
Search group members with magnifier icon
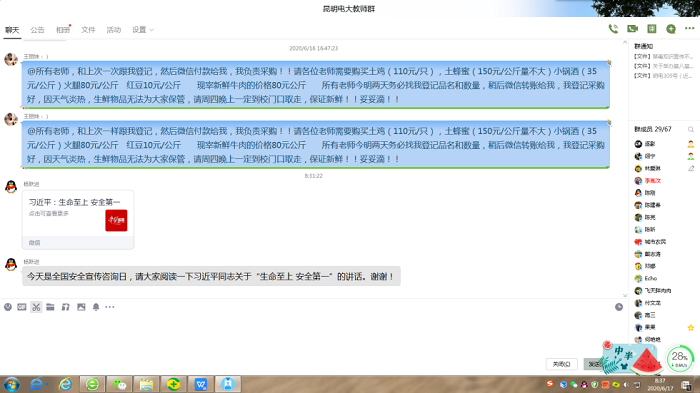[x=691, y=130]
